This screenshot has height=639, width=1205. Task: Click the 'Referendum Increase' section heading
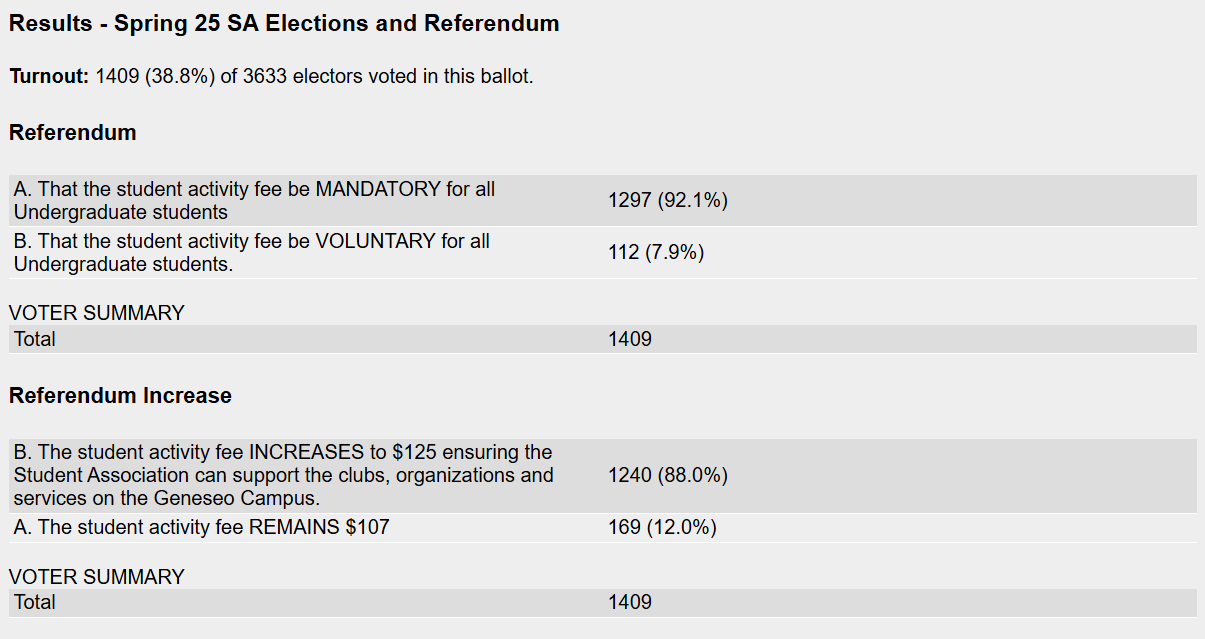pos(120,396)
